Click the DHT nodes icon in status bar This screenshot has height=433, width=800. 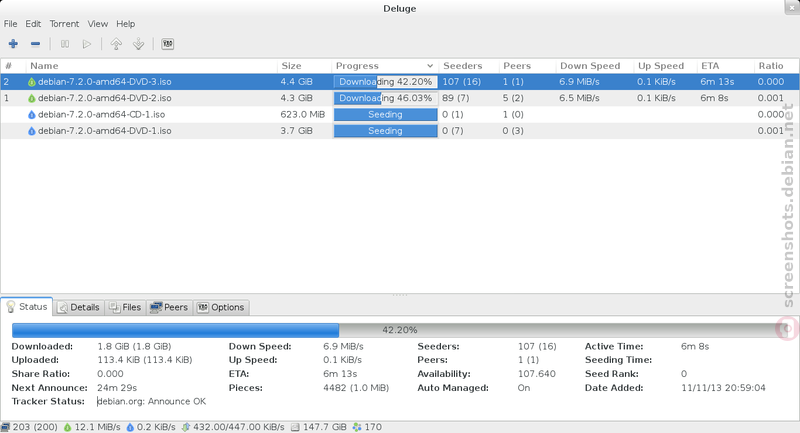pyautogui.click(x=357, y=427)
